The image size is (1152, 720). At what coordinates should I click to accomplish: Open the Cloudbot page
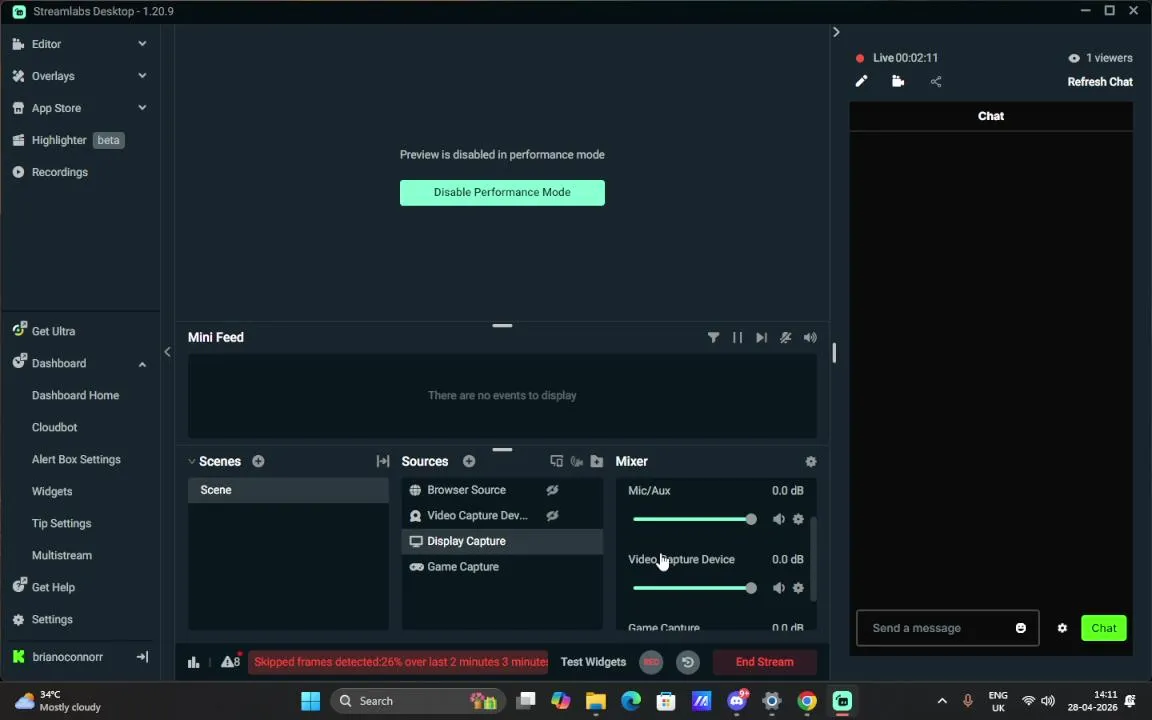[54, 428]
